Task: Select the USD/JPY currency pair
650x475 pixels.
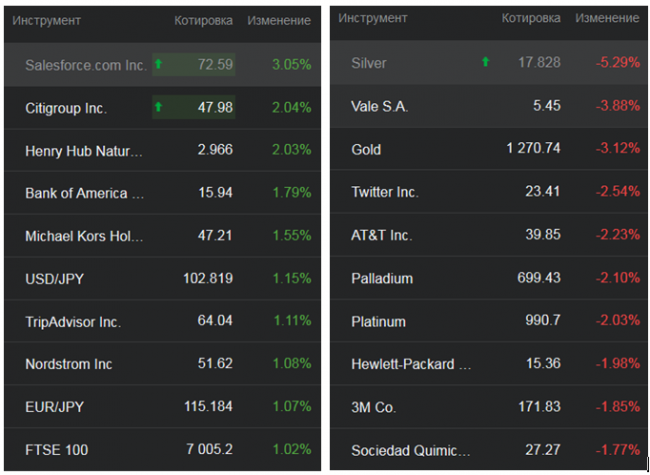Action: (x=56, y=278)
